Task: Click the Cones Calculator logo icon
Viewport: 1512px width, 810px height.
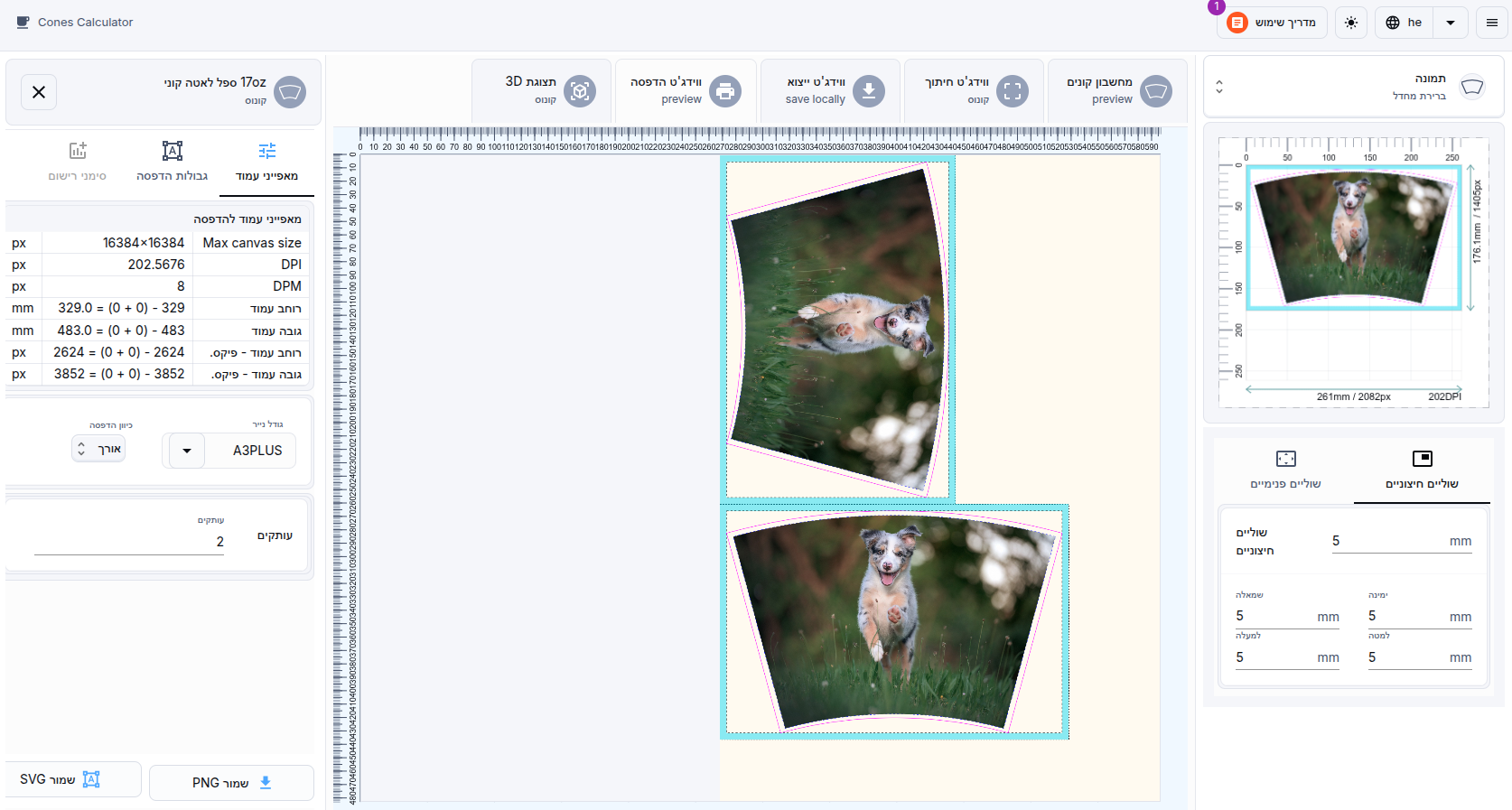Action: pos(23,22)
